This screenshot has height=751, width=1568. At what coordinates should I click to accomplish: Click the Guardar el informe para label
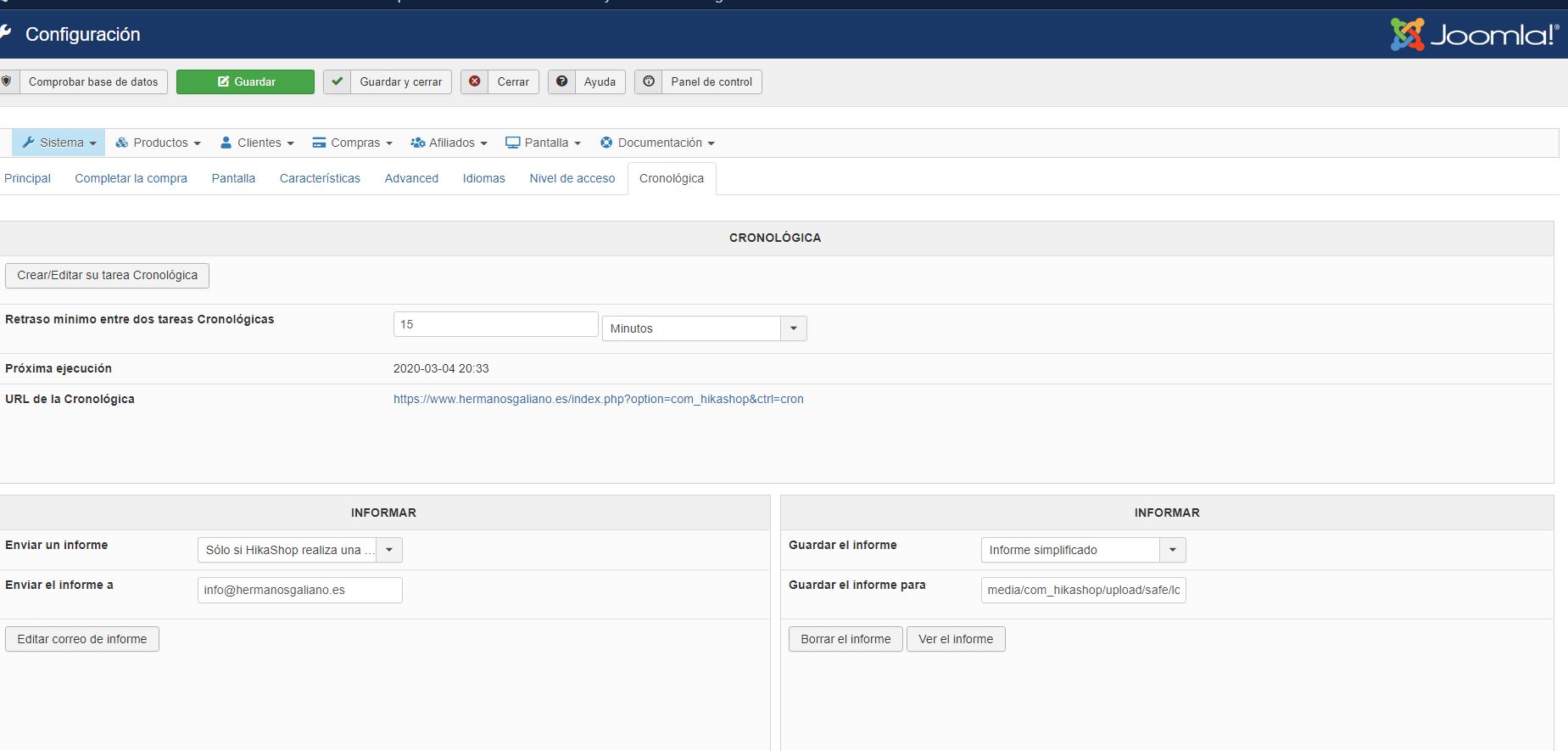[x=857, y=585]
